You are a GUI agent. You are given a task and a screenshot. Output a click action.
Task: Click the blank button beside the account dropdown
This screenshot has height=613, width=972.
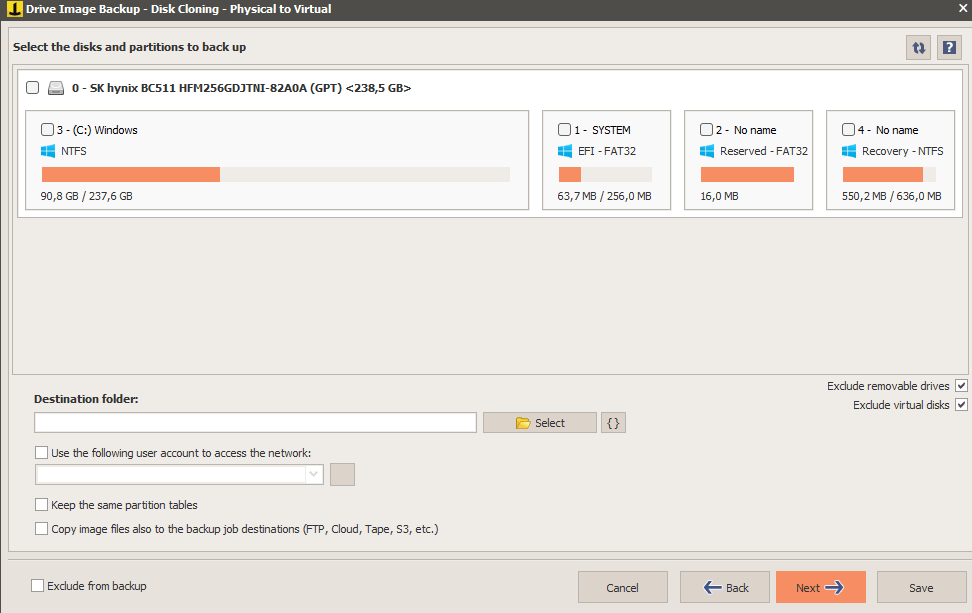pos(342,475)
